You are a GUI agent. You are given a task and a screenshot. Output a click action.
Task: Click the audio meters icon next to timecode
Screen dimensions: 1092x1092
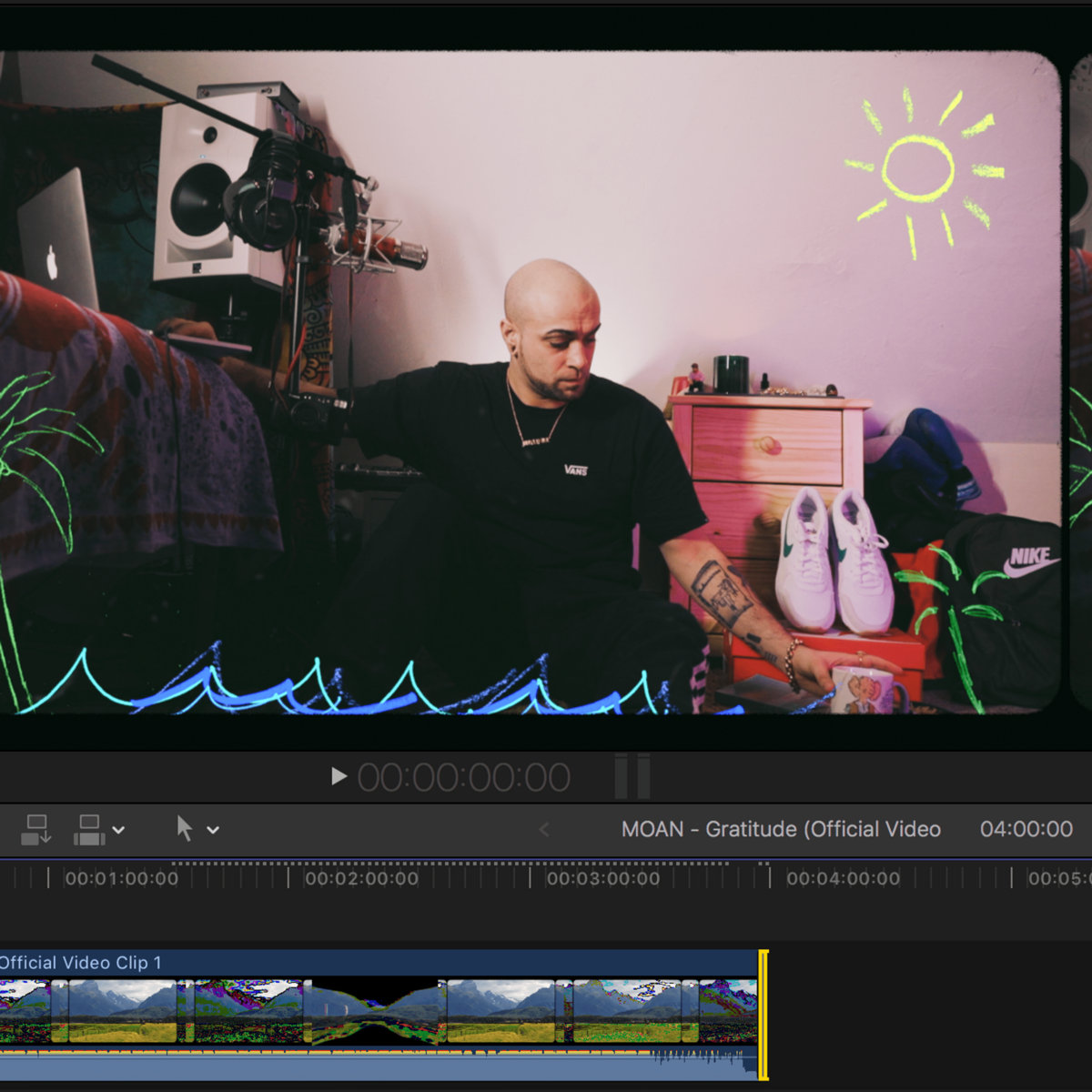[632, 776]
